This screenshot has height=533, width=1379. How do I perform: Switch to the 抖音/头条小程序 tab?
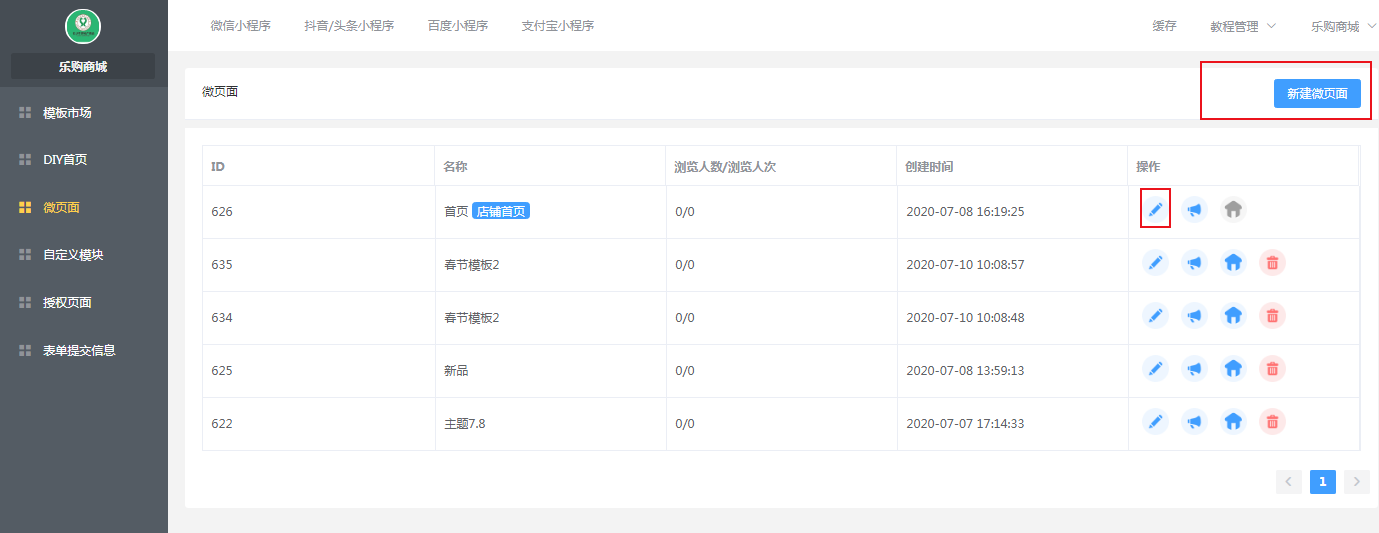pos(349,26)
